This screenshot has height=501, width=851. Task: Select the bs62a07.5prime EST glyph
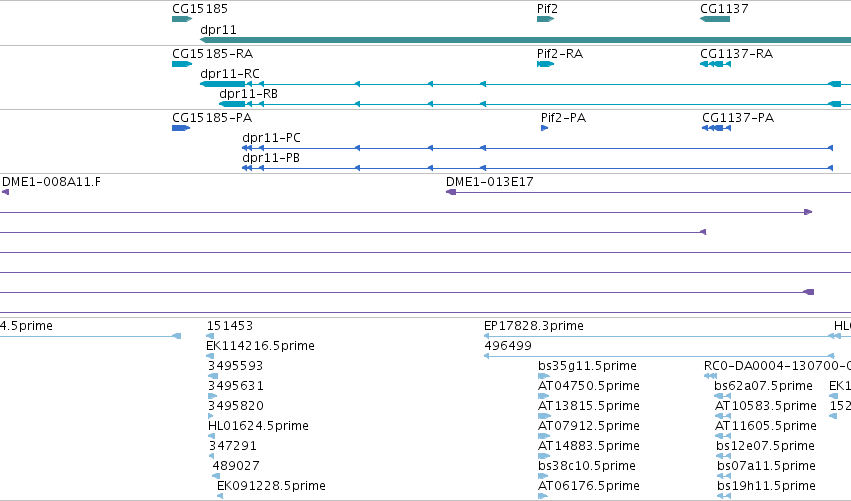point(722,396)
